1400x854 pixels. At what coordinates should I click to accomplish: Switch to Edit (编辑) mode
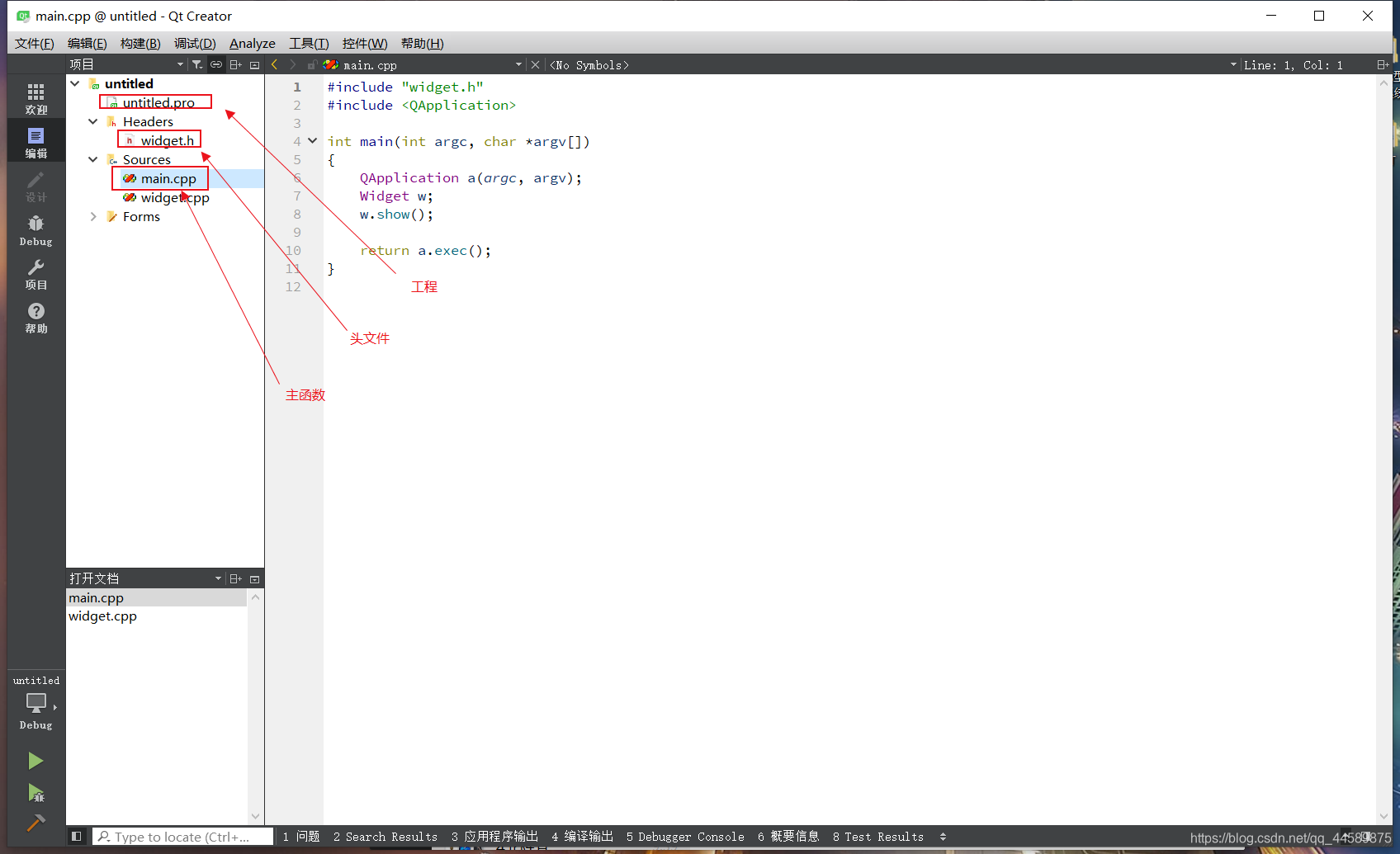click(x=35, y=142)
